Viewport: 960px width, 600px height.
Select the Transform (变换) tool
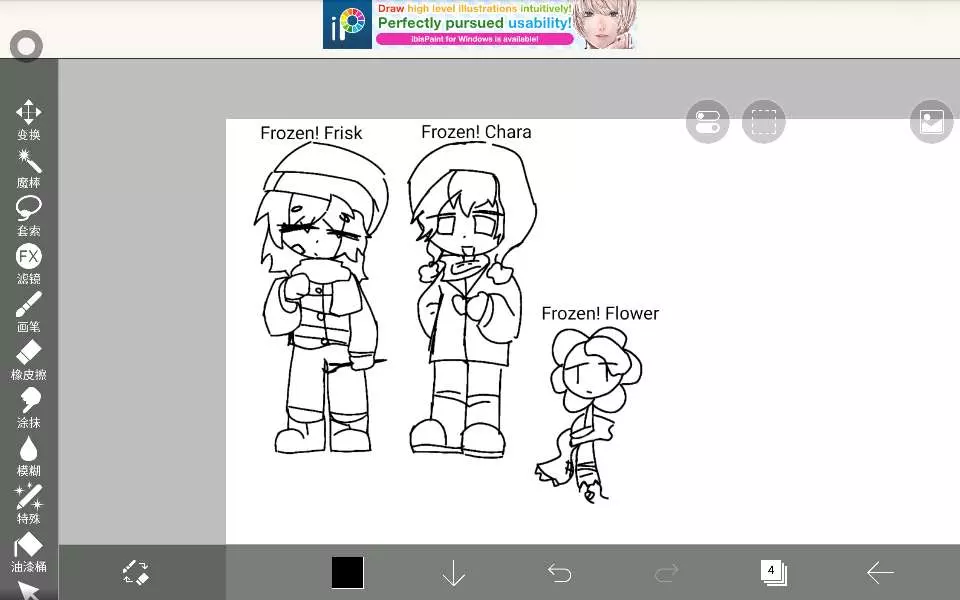click(x=29, y=119)
